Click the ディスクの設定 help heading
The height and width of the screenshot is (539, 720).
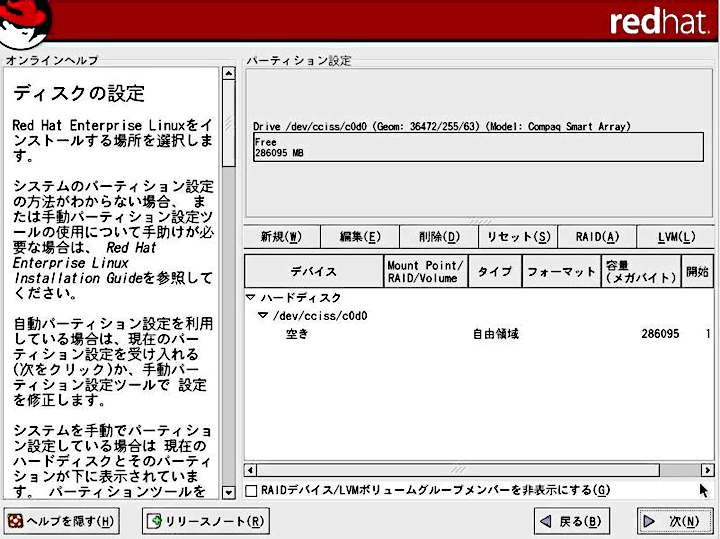tap(79, 93)
